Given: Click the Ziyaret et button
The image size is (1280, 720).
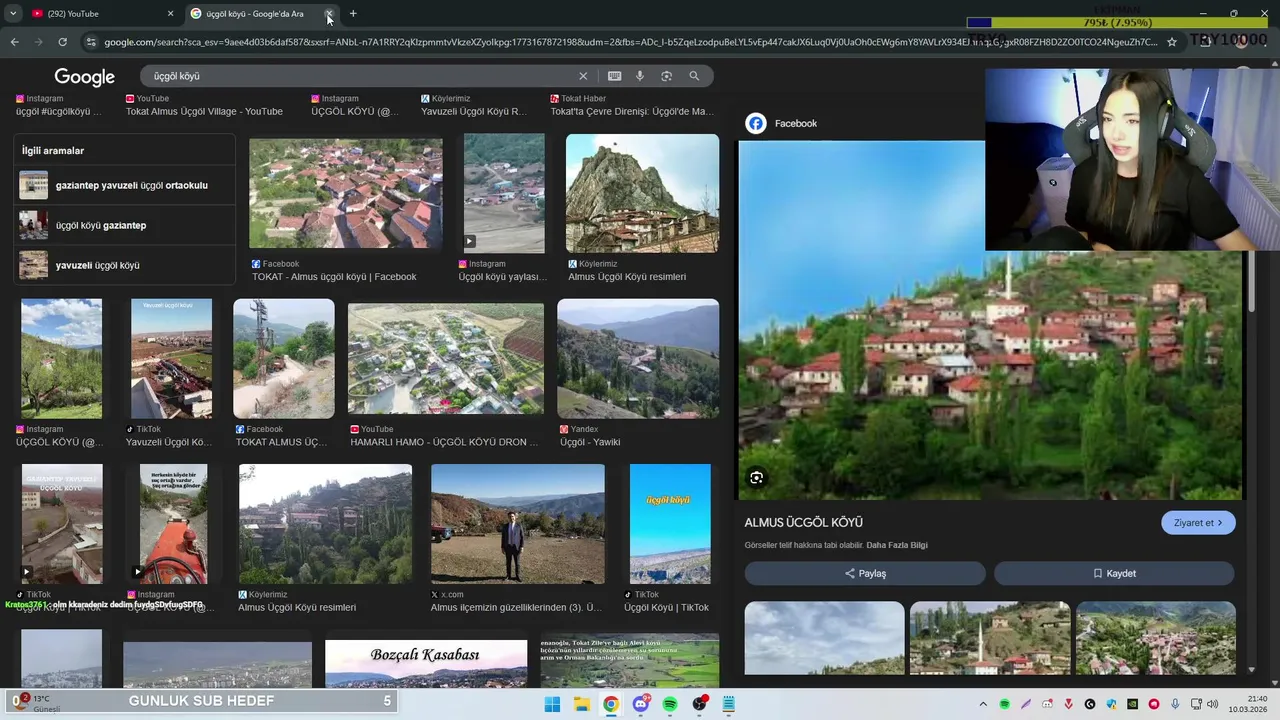Looking at the screenshot, I should (1198, 523).
